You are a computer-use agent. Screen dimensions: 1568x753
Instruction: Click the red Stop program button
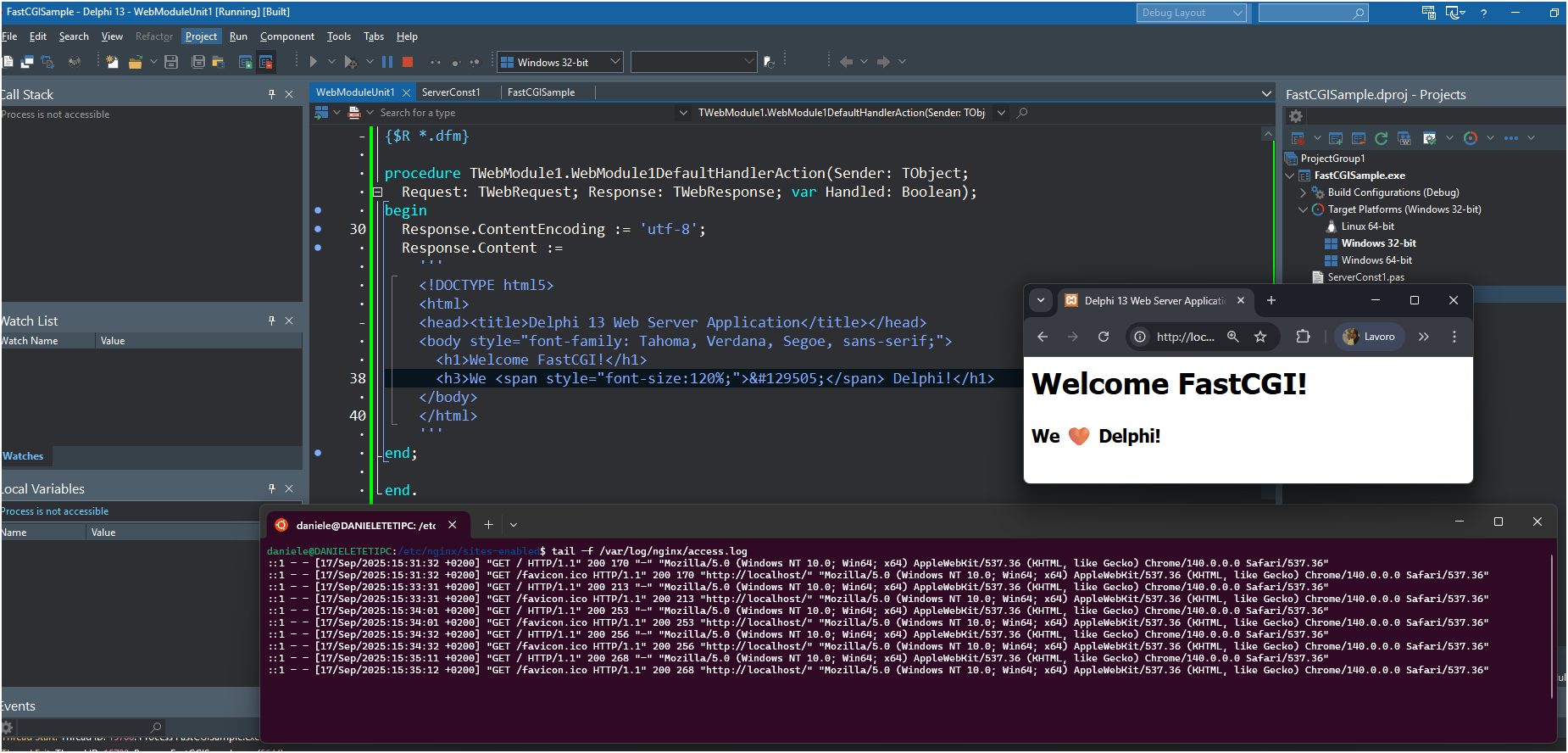pos(408,62)
